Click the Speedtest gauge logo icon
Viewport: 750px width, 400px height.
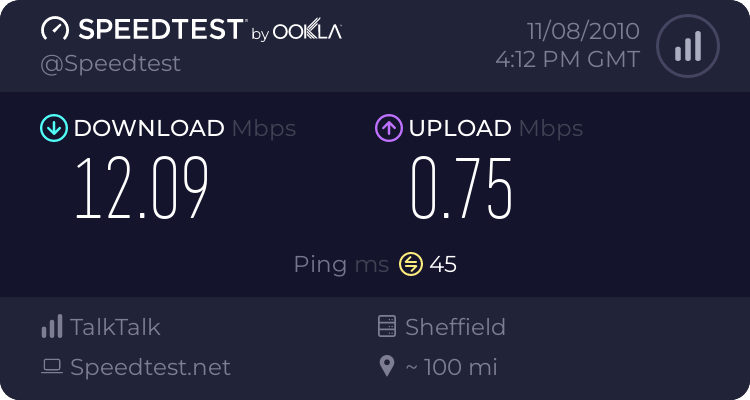coord(55,30)
